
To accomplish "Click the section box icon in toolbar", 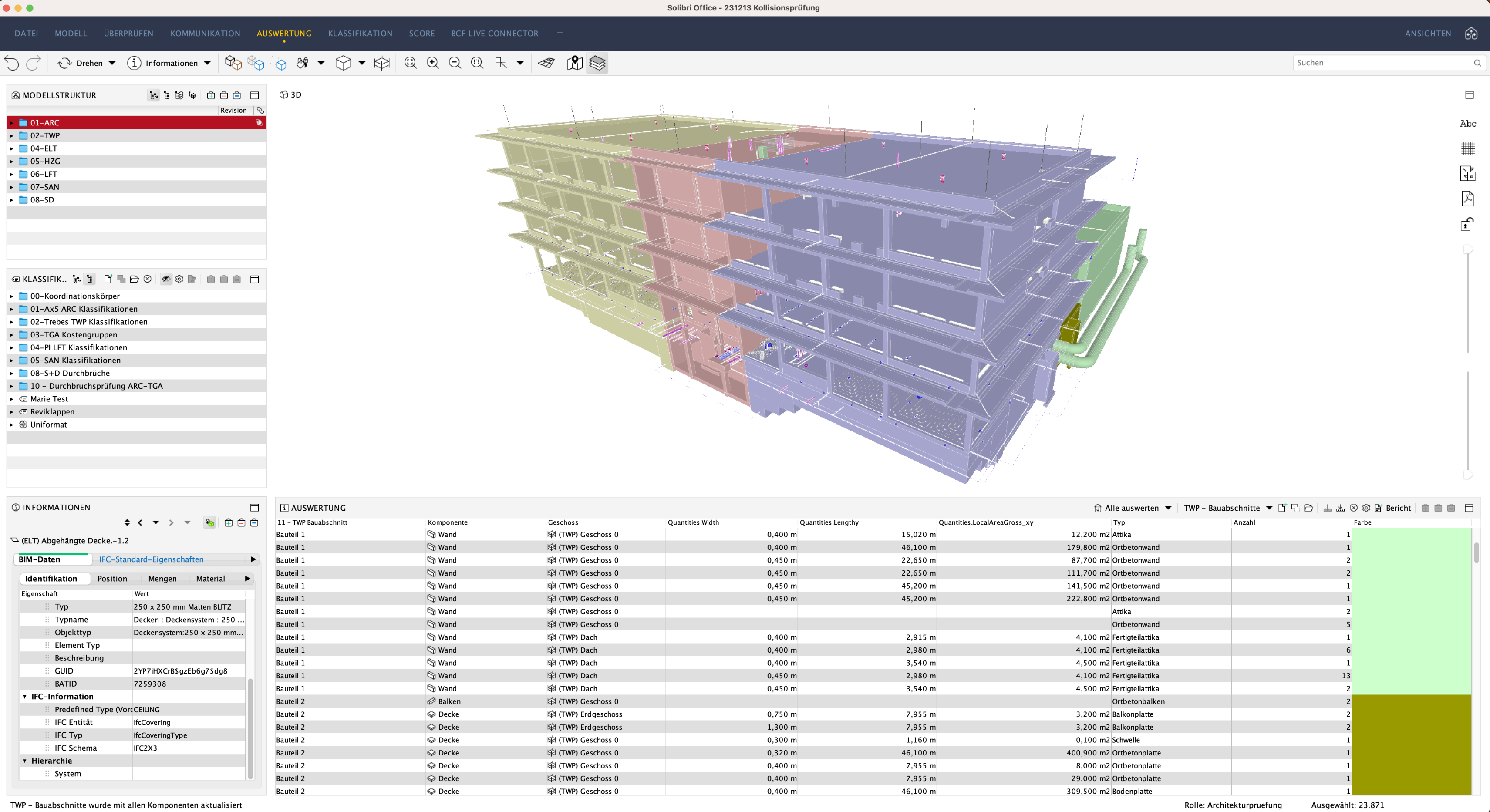I will coord(381,63).
